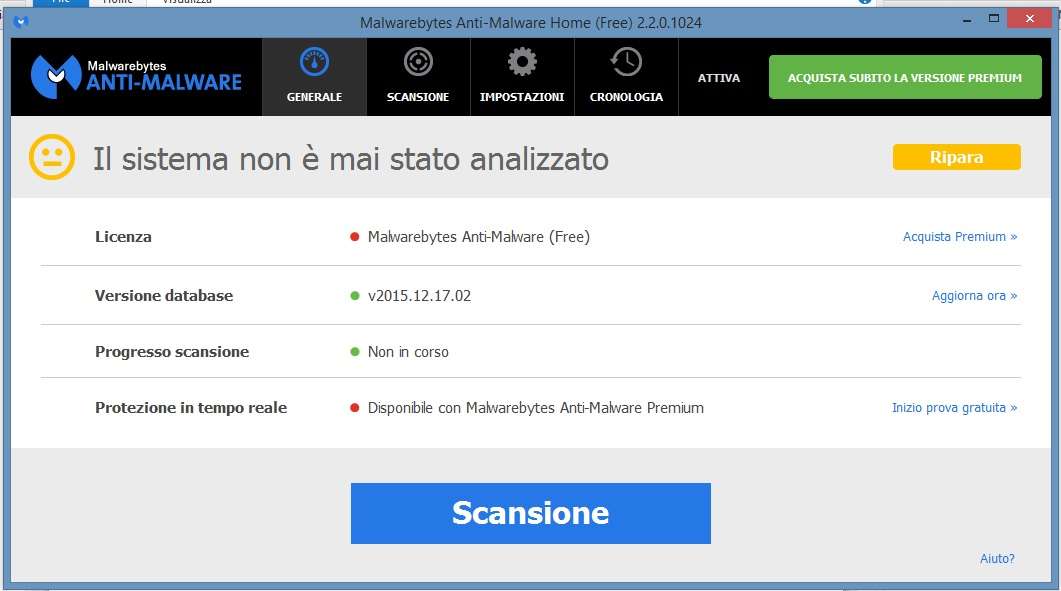Open the Cronologia history tab
Image resolution: width=1061 pixels, height=591 pixels.
coord(626,76)
